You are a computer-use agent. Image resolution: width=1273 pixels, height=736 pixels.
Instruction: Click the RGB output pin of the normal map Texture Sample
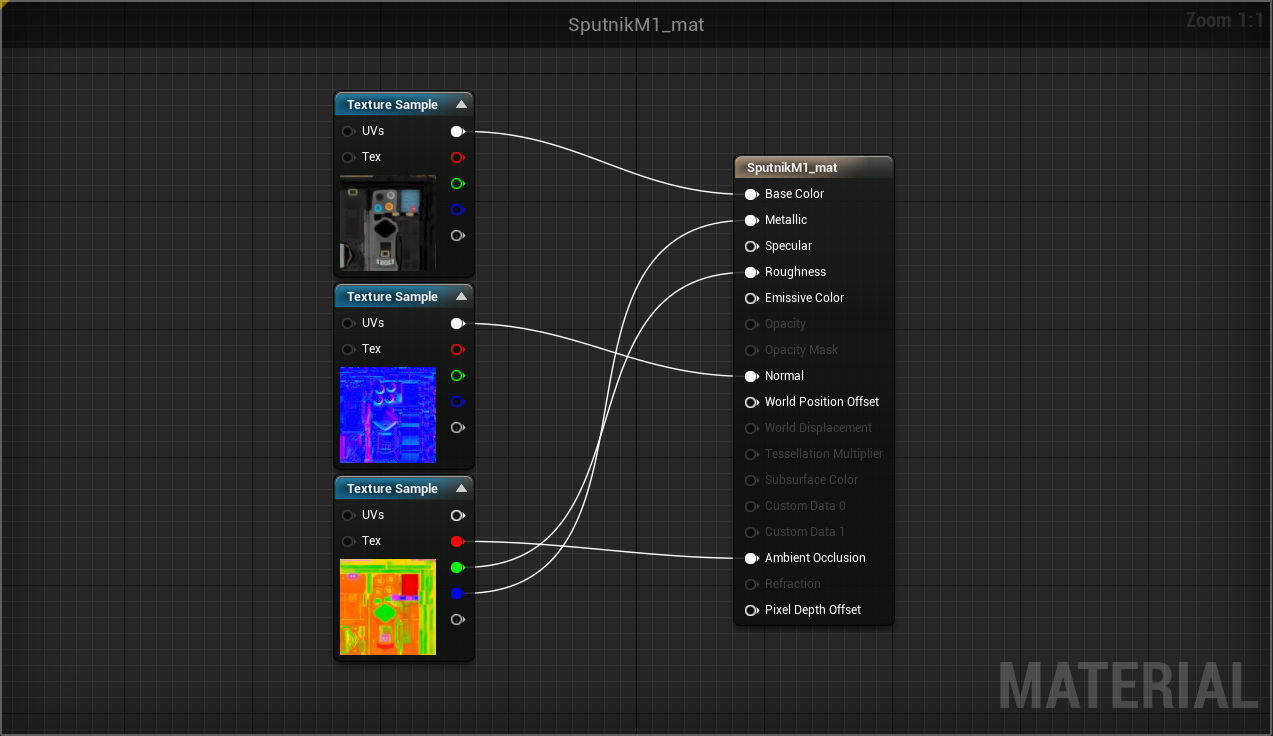[457, 323]
